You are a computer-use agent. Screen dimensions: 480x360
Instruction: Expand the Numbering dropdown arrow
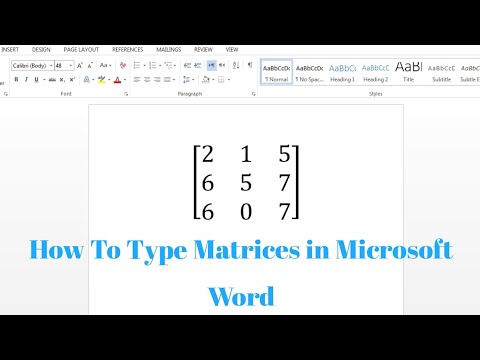pyautogui.click(x=160, y=65)
